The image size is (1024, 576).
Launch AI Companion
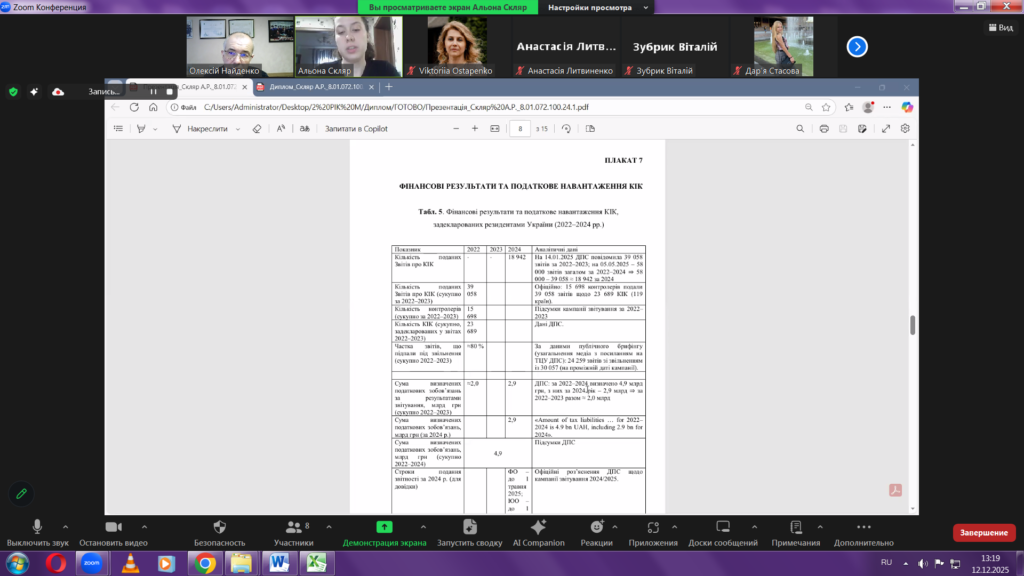pos(538,526)
